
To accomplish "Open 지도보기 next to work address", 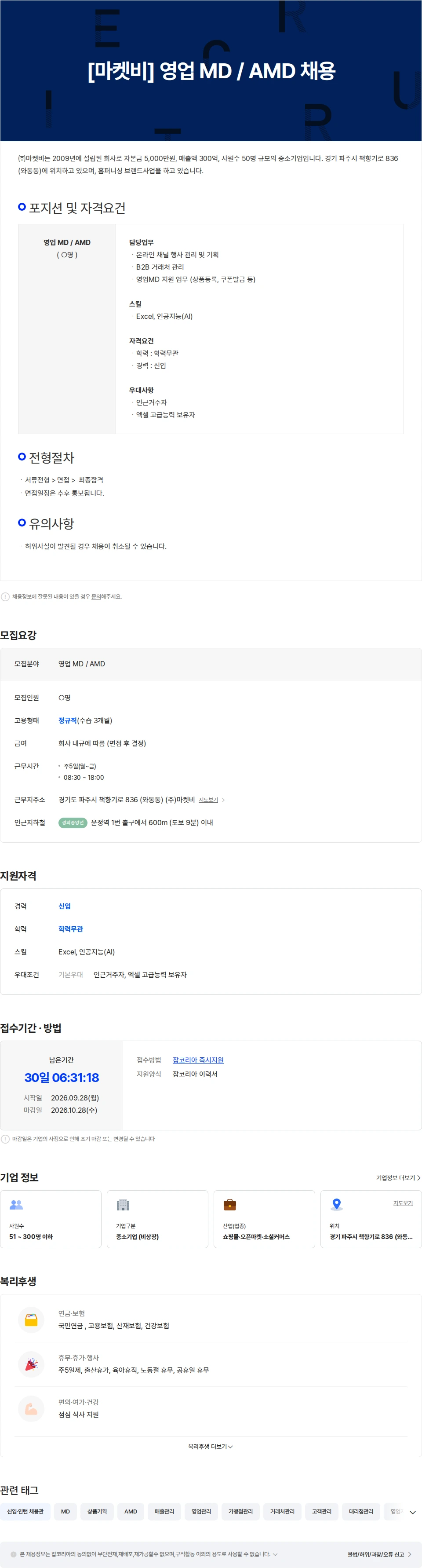I will pyautogui.click(x=208, y=800).
